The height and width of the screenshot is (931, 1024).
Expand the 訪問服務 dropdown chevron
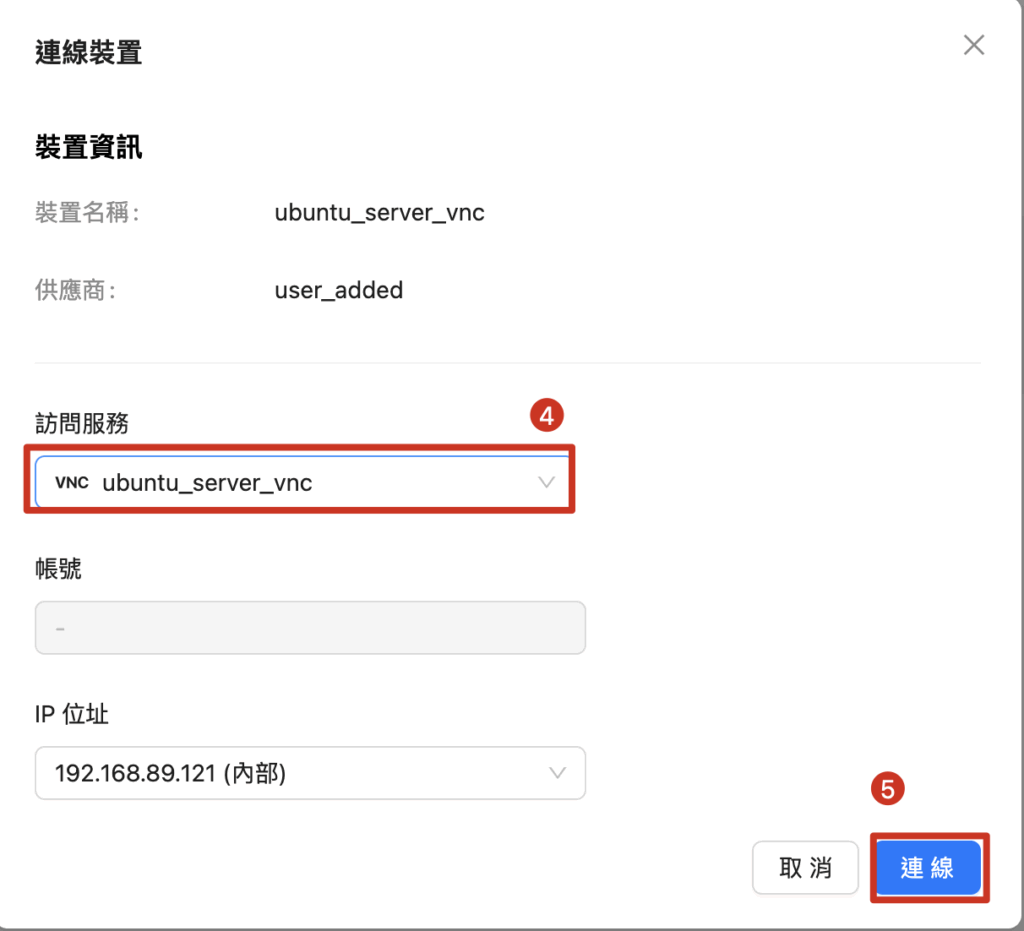[x=546, y=482]
